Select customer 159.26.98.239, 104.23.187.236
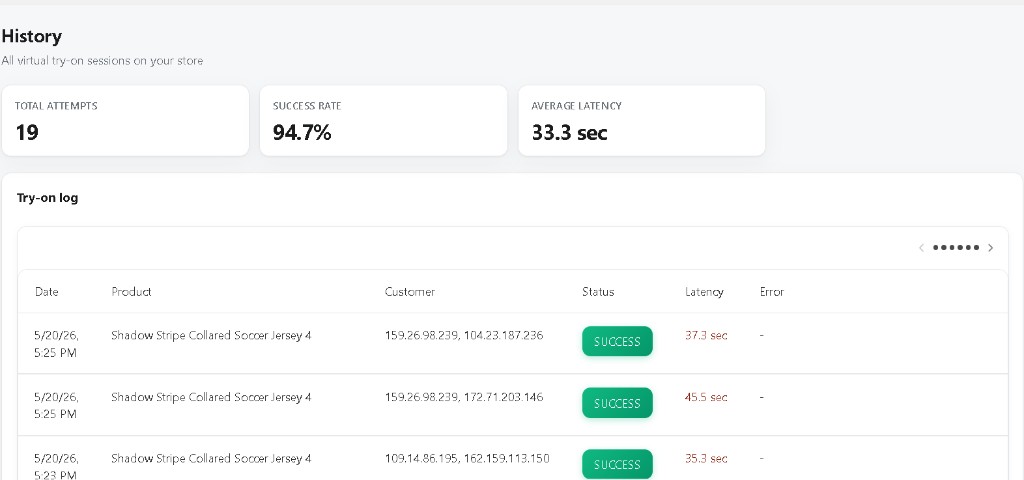The height and width of the screenshot is (480, 1024). point(464,336)
